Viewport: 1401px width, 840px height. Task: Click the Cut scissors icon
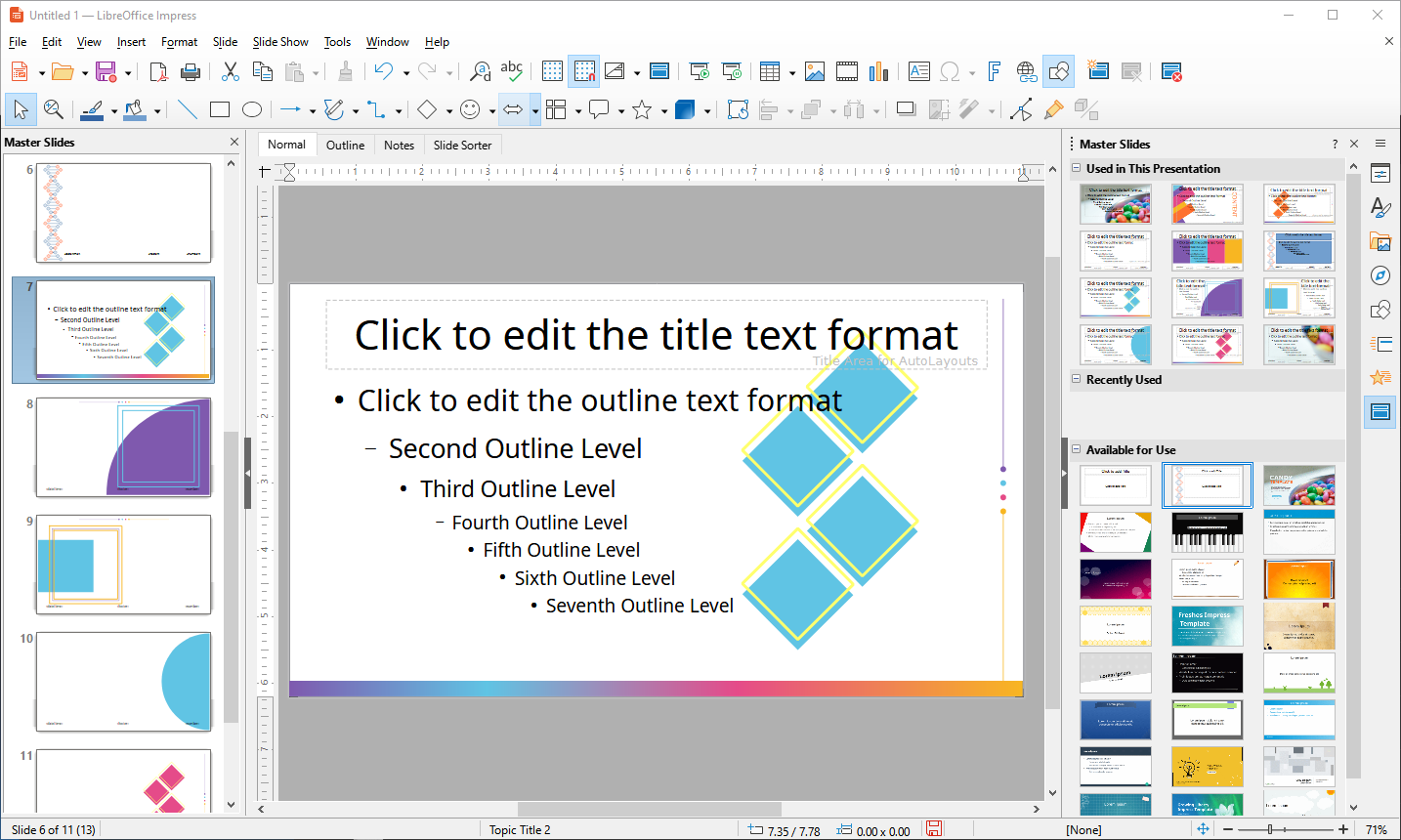click(231, 71)
